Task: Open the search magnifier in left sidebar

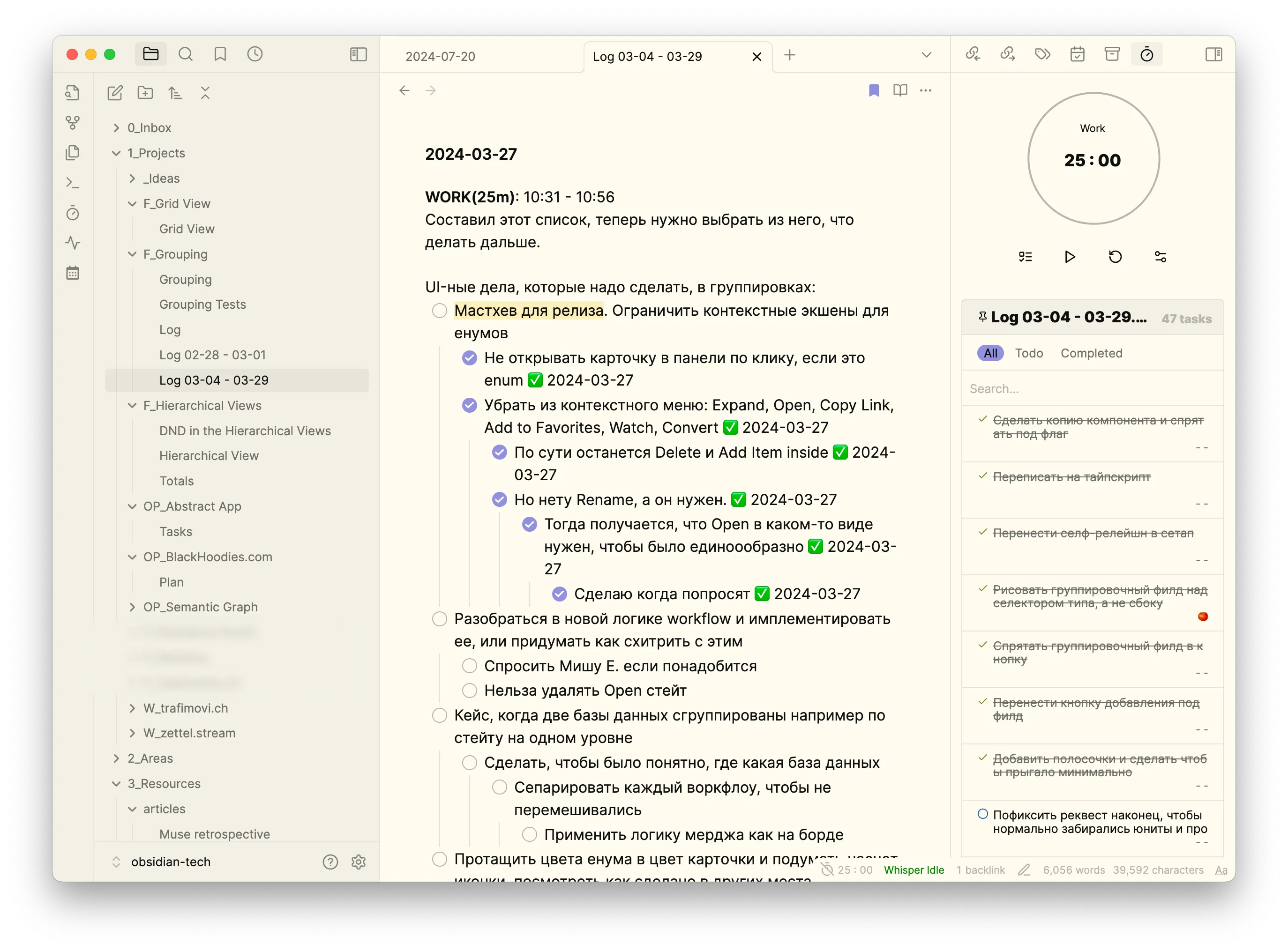Action: click(186, 54)
